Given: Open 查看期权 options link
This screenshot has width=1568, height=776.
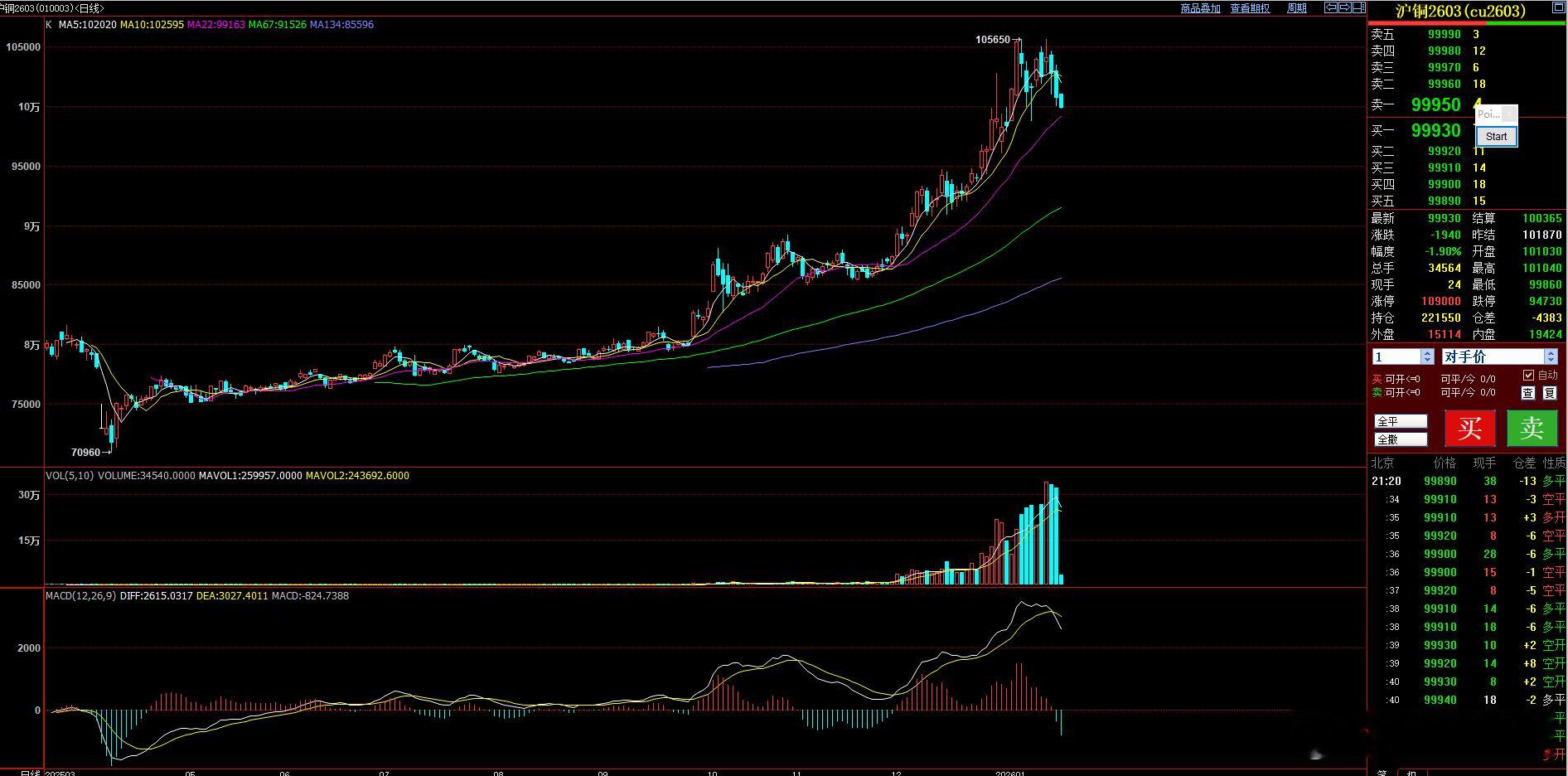Looking at the screenshot, I should click(x=1250, y=8).
